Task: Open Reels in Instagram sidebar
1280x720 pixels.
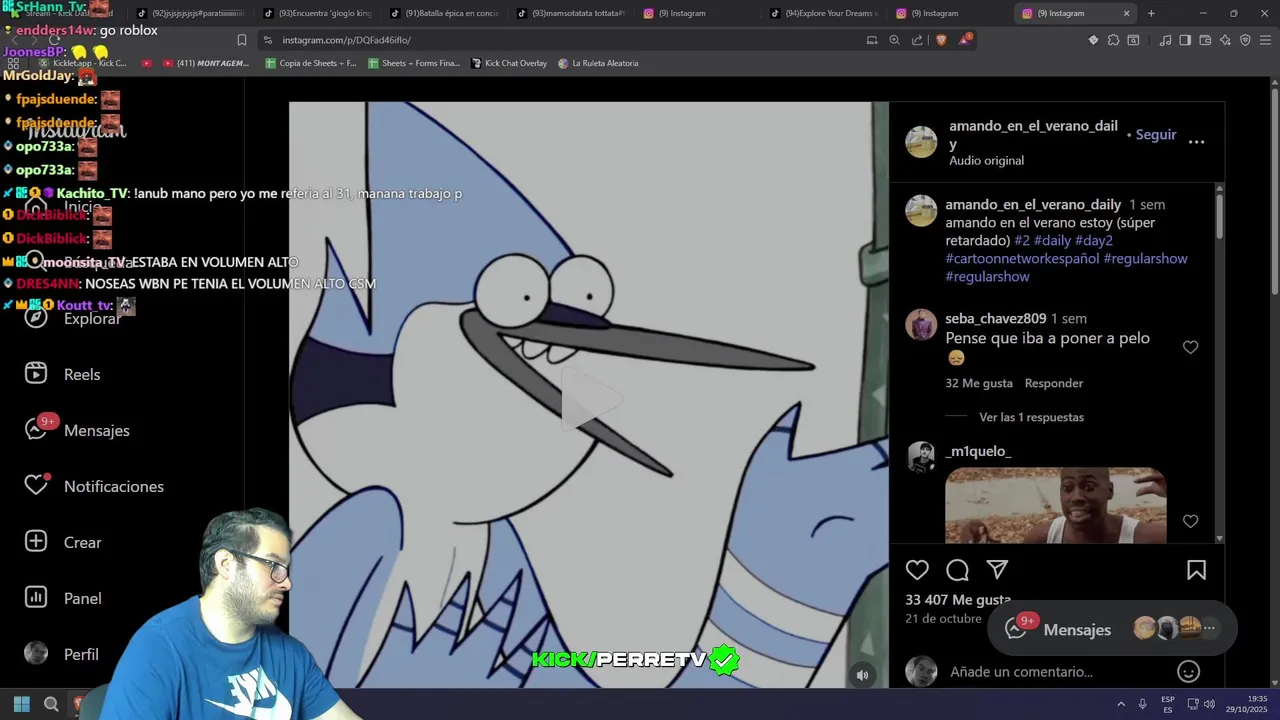Action: point(62,374)
